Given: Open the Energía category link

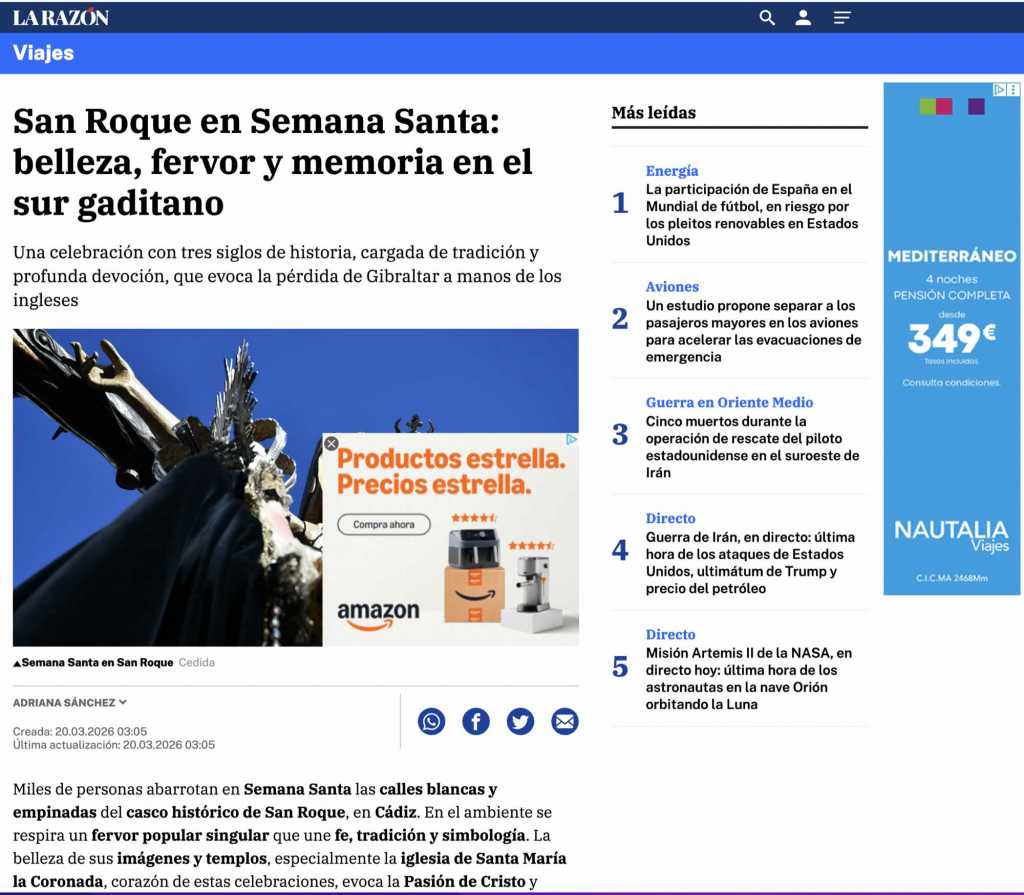Looking at the screenshot, I should [672, 171].
